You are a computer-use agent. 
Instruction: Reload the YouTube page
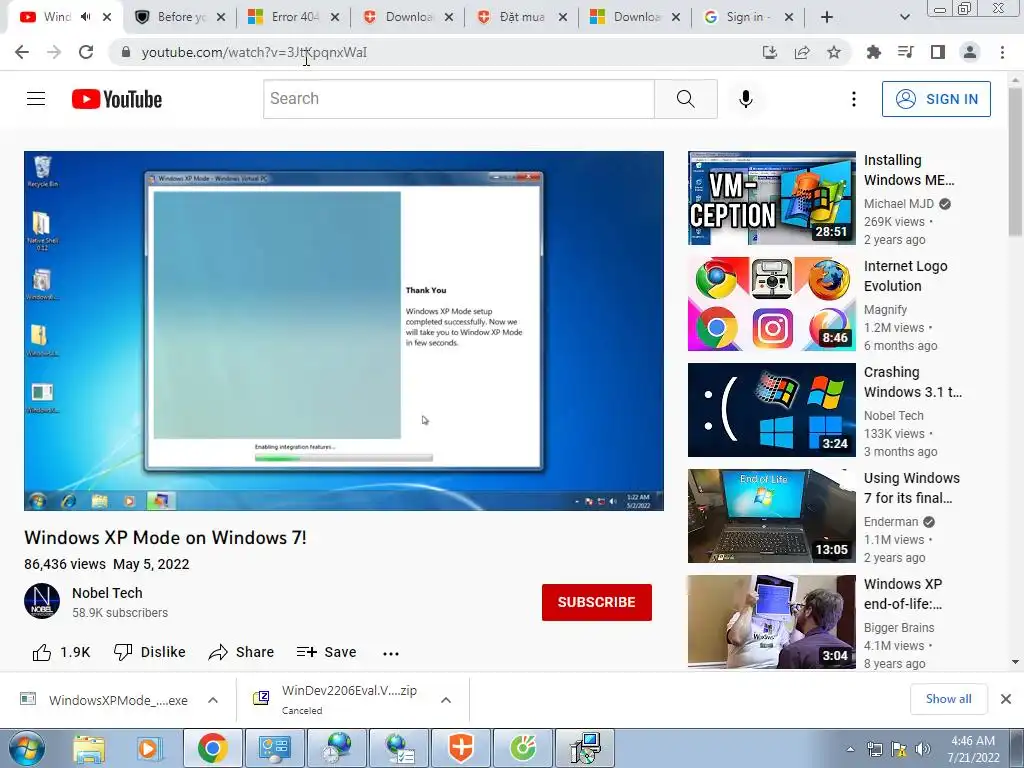click(x=86, y=52)
